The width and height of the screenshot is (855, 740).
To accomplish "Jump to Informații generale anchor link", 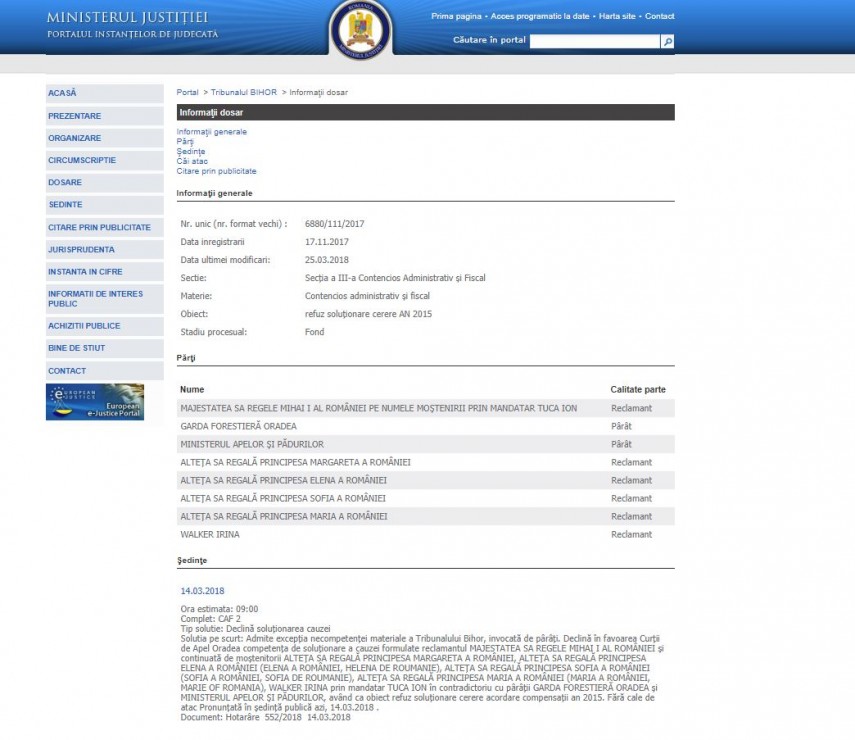I will click(211, 132).
